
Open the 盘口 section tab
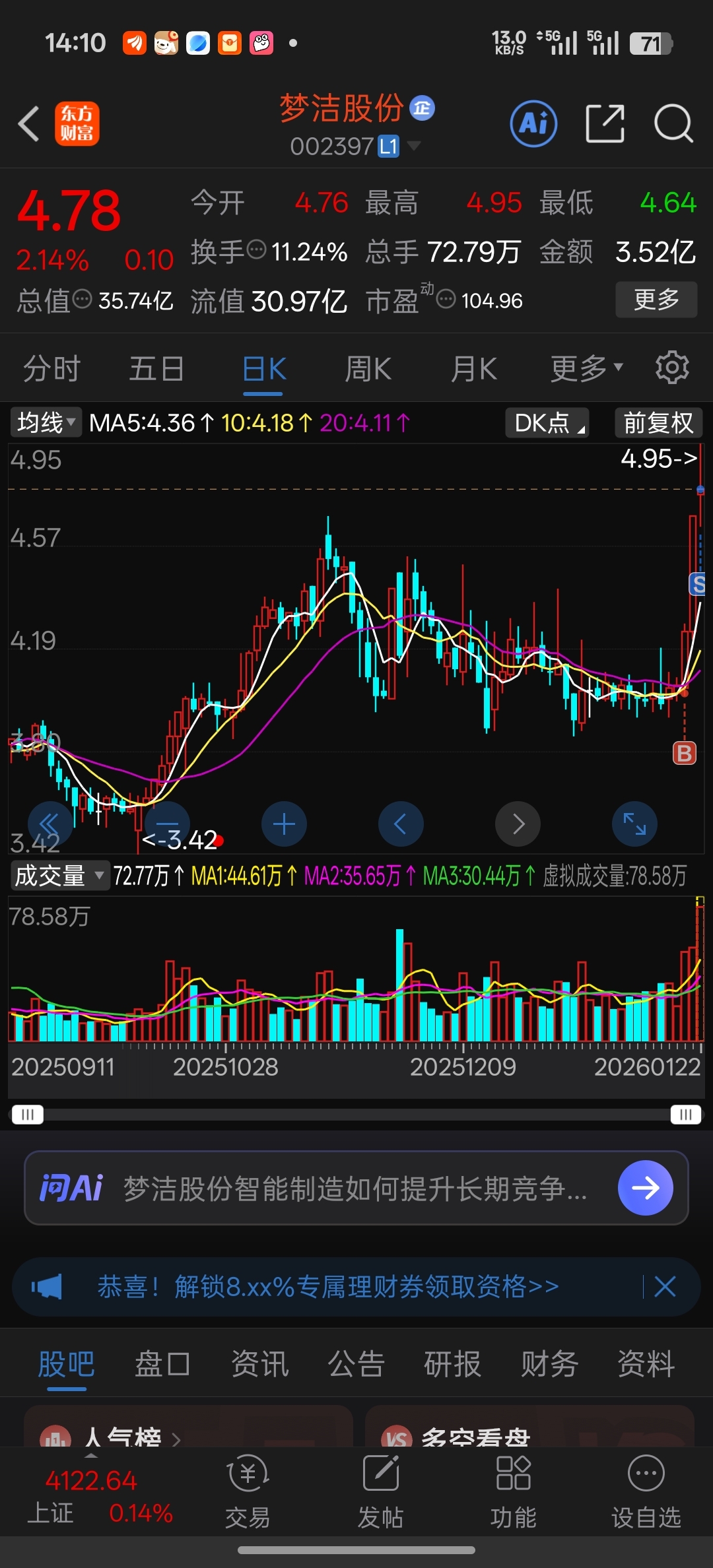[163, 1363]
